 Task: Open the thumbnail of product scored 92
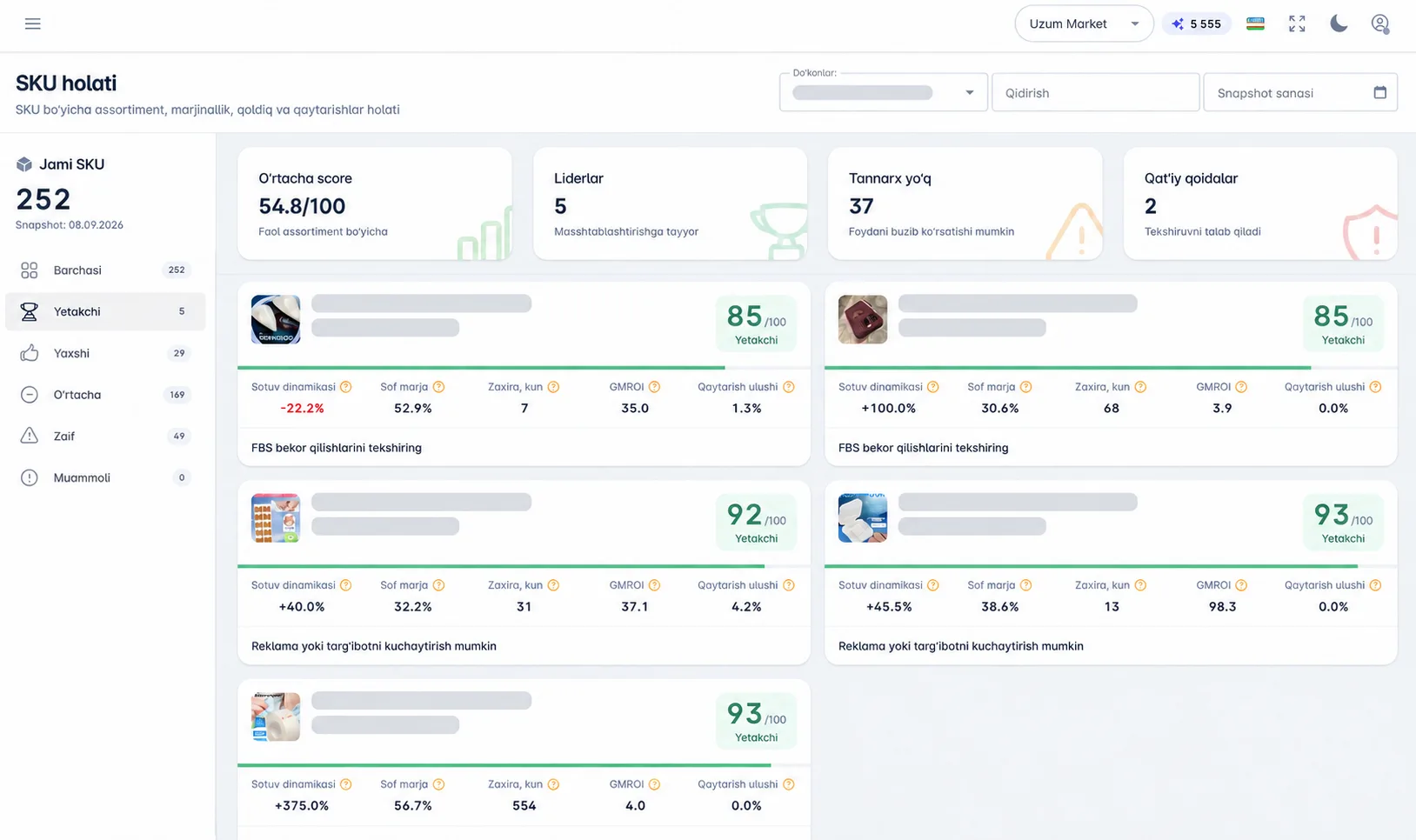(276, 518)
